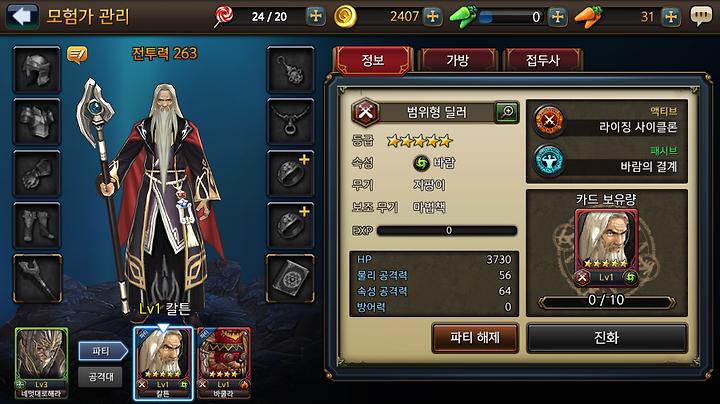The height and width of the screenshot is (404, 720).
Task: Add gold coins with plus button
Action: pyautogui.click(x=433, y=17)
